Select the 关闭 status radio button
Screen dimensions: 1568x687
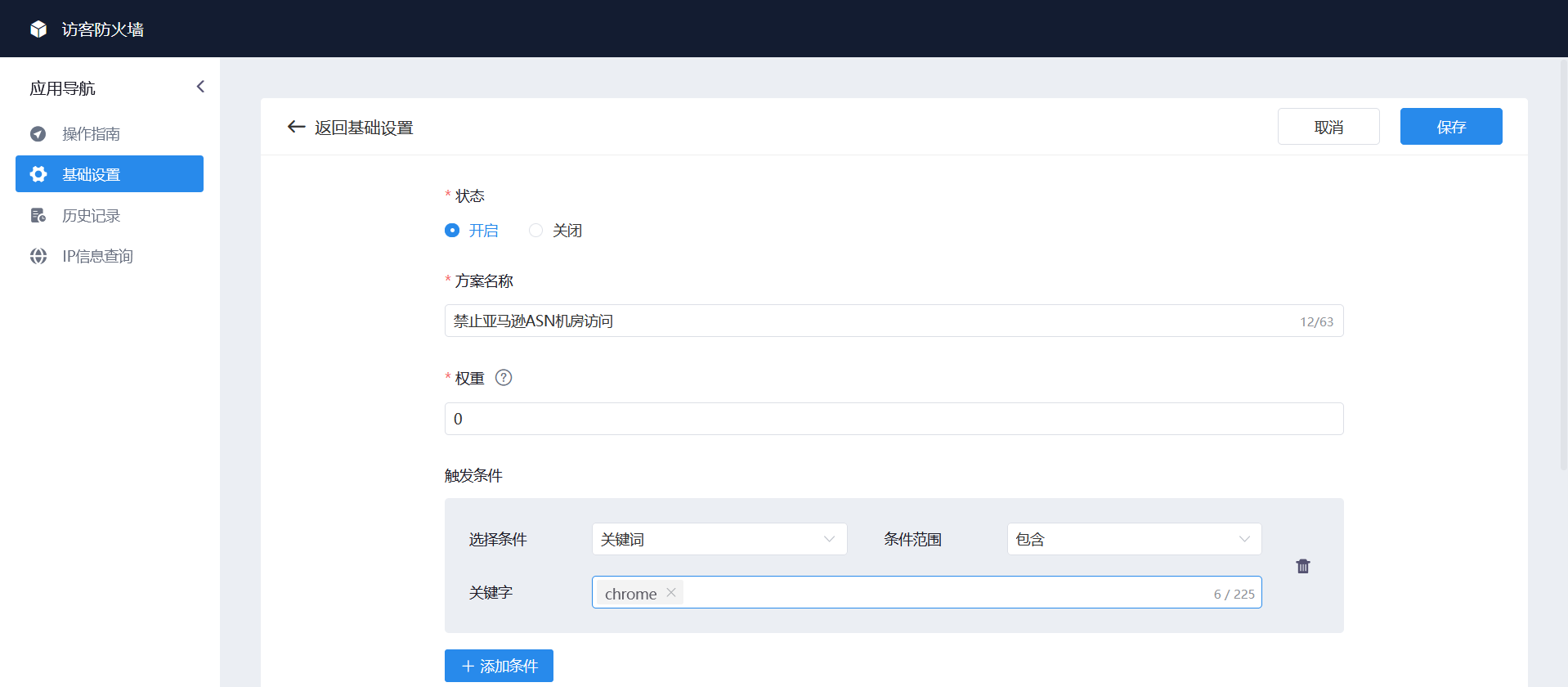(x=535, y=231)
